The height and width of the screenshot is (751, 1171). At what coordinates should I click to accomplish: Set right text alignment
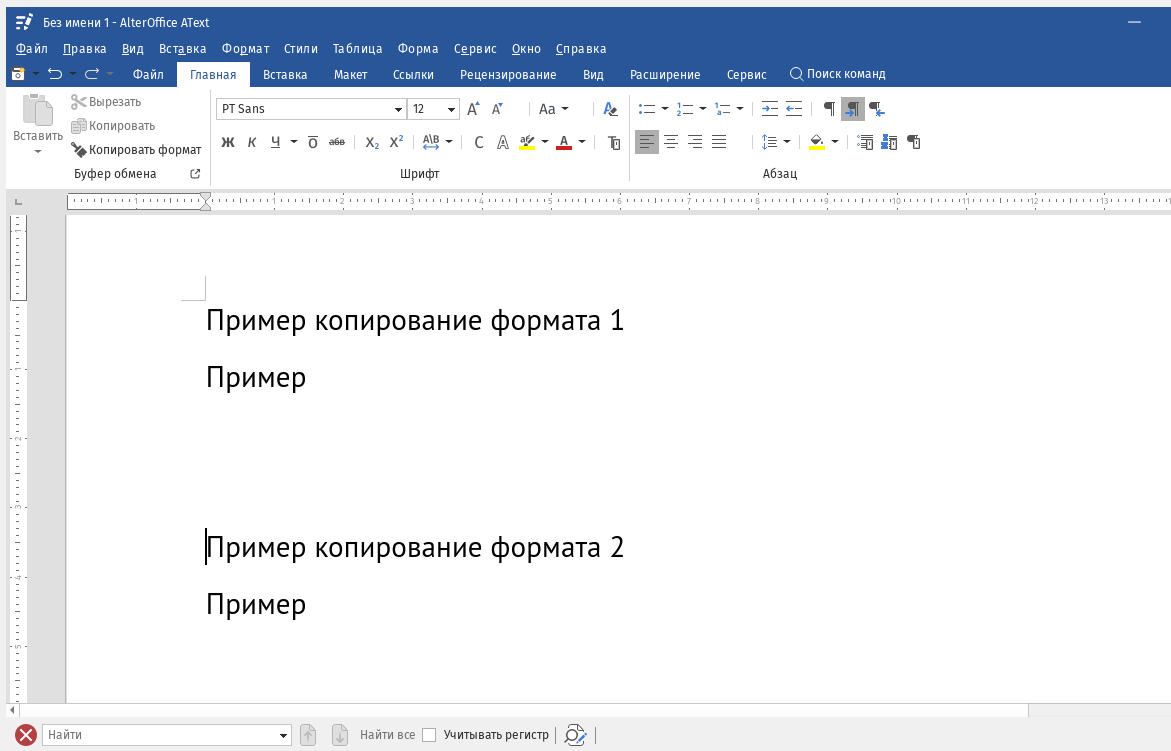pyautogui.click(x=695, y=142)
